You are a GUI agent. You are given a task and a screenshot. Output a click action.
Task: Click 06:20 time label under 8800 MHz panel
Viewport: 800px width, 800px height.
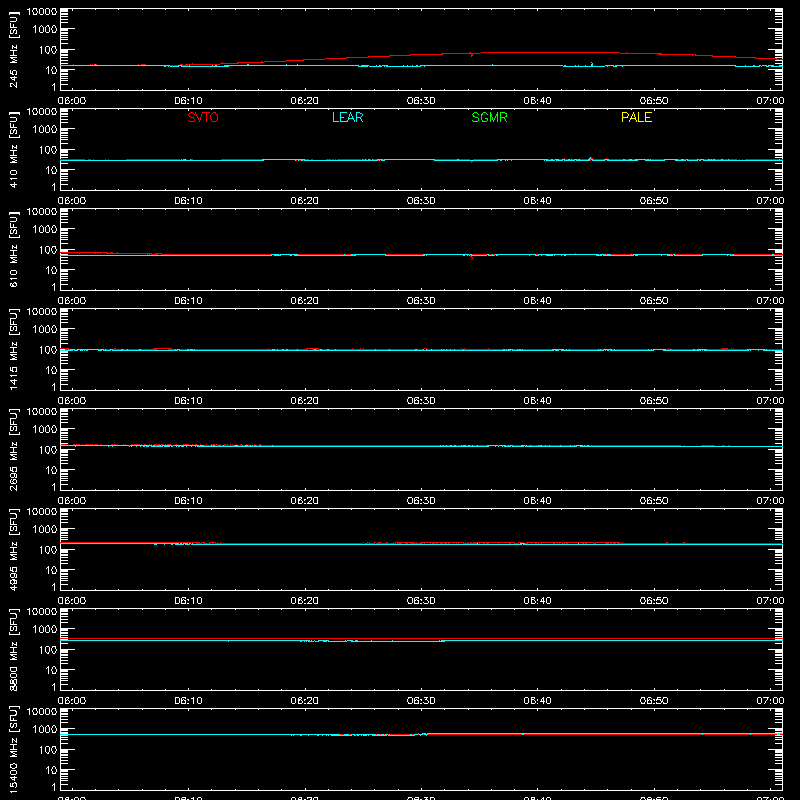pos(305,701)
